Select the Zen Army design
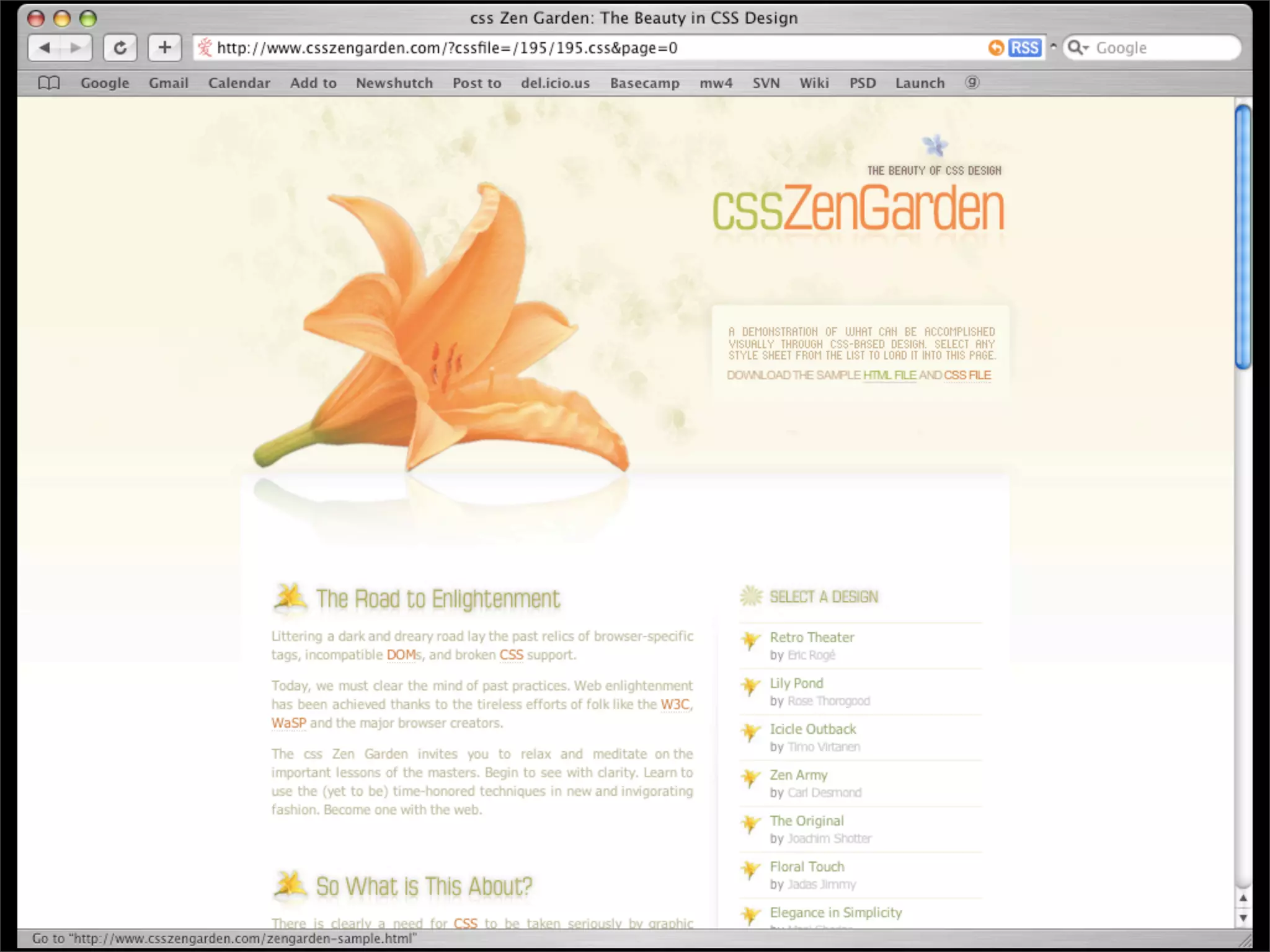1270x952 pixels. [x=798, y=775]
